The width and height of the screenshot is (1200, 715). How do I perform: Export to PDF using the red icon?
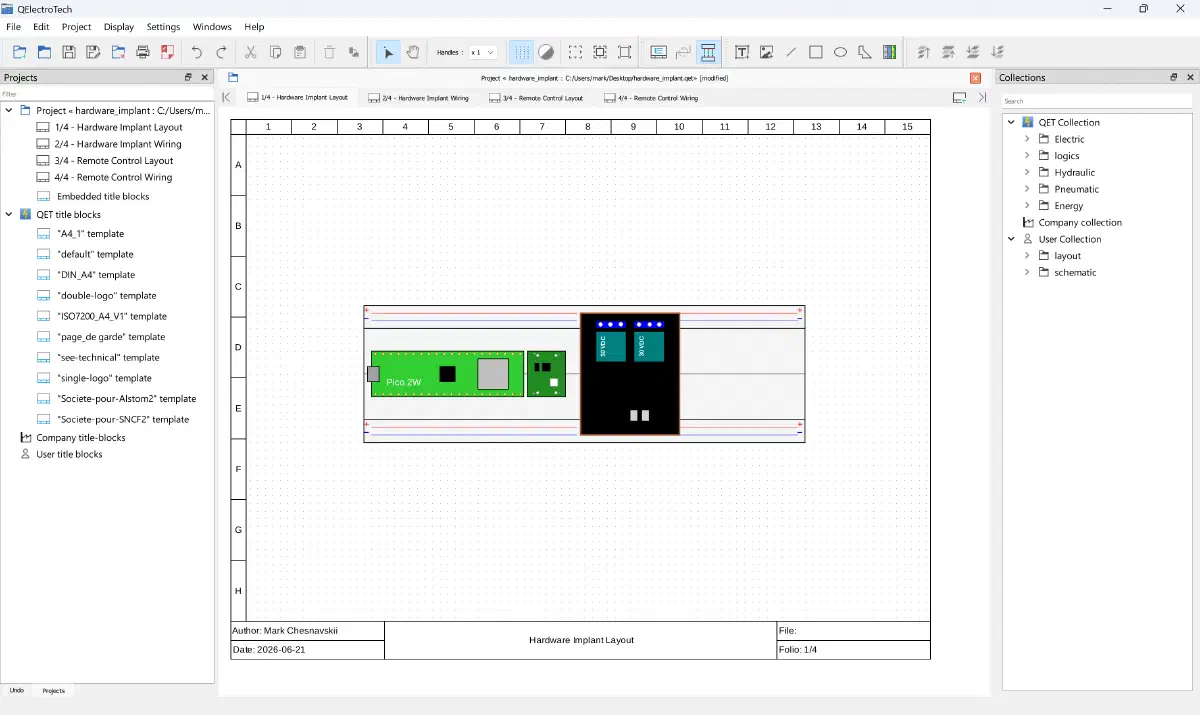(168, 52)
